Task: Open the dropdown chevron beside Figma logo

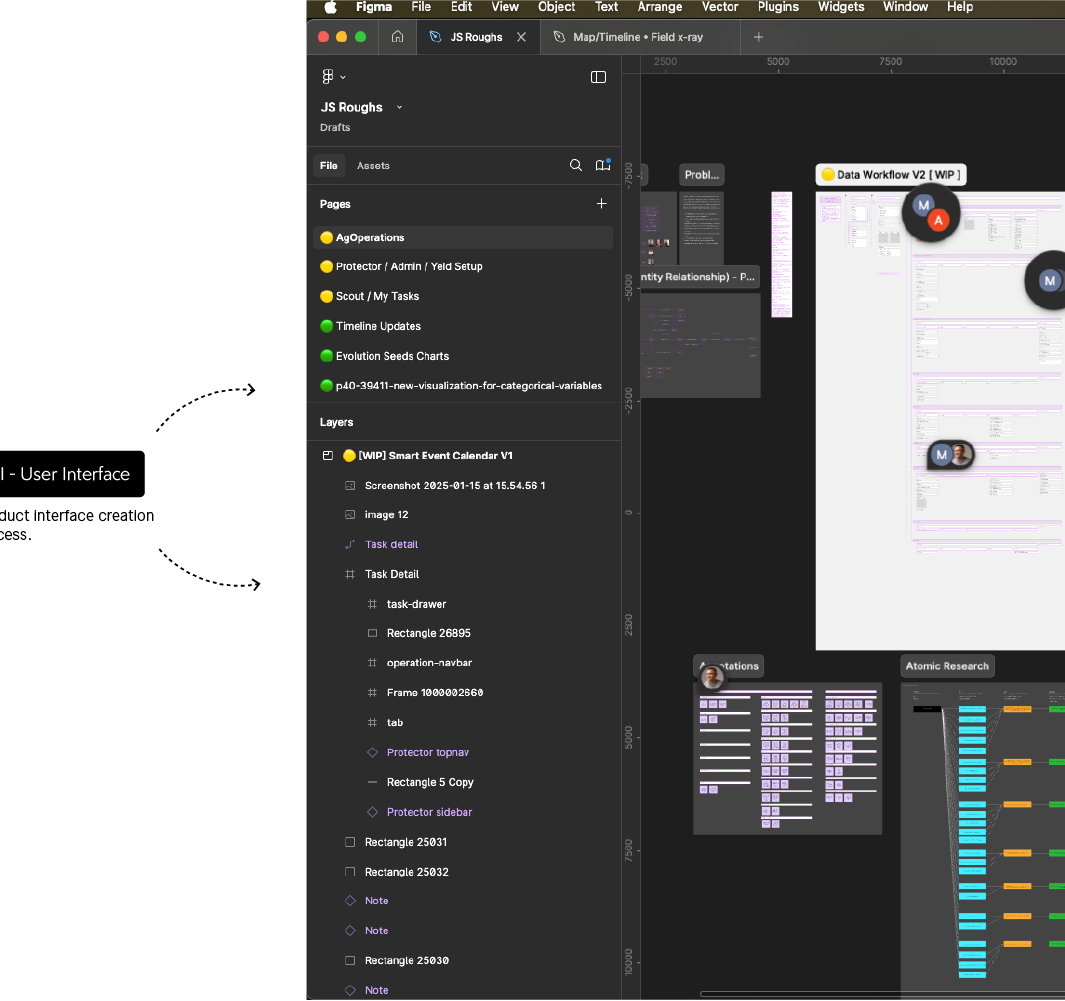Action: point(343,77)
